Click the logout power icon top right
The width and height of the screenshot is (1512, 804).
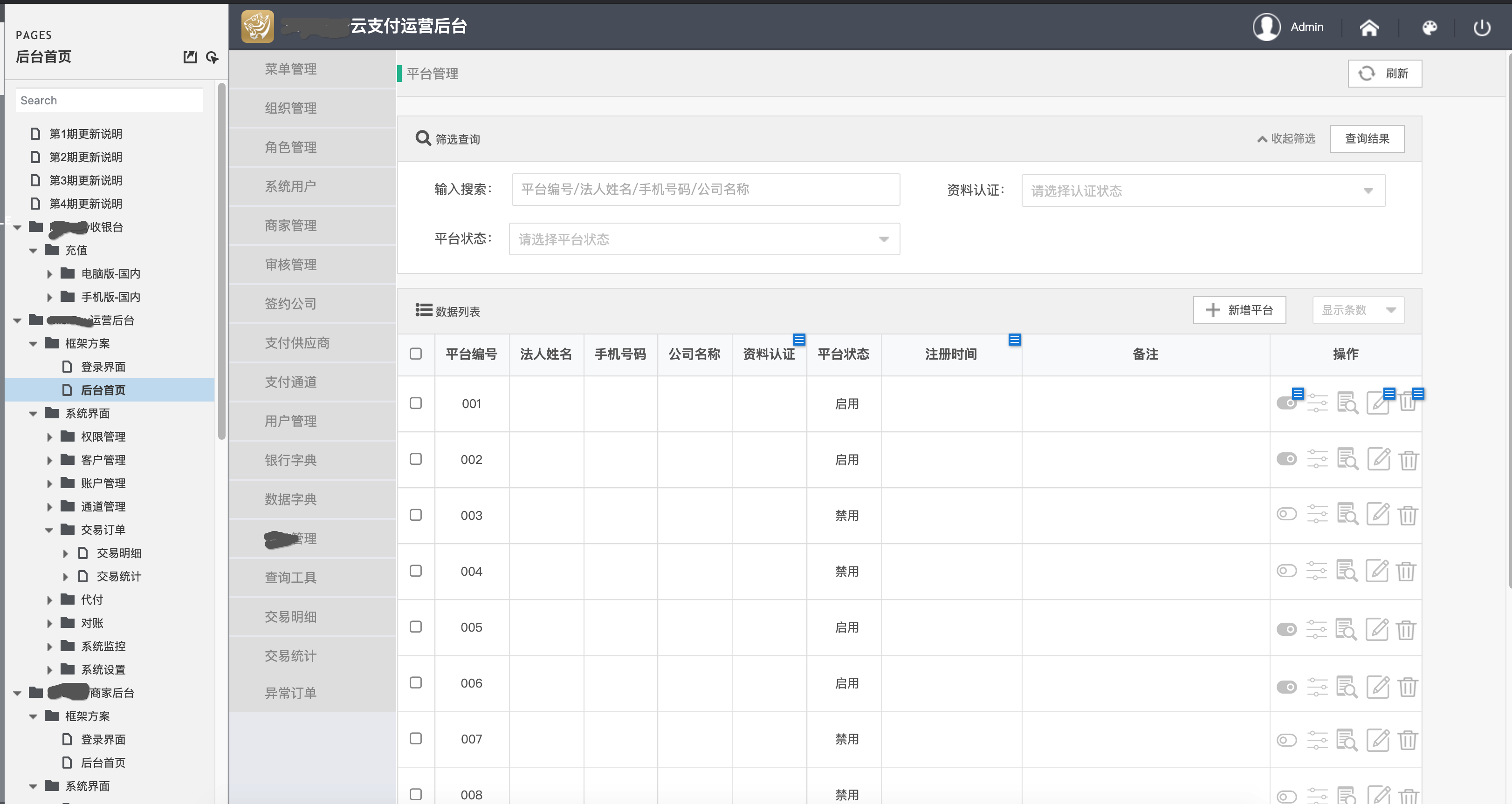pyautogui.click(x=1482, y=27)
